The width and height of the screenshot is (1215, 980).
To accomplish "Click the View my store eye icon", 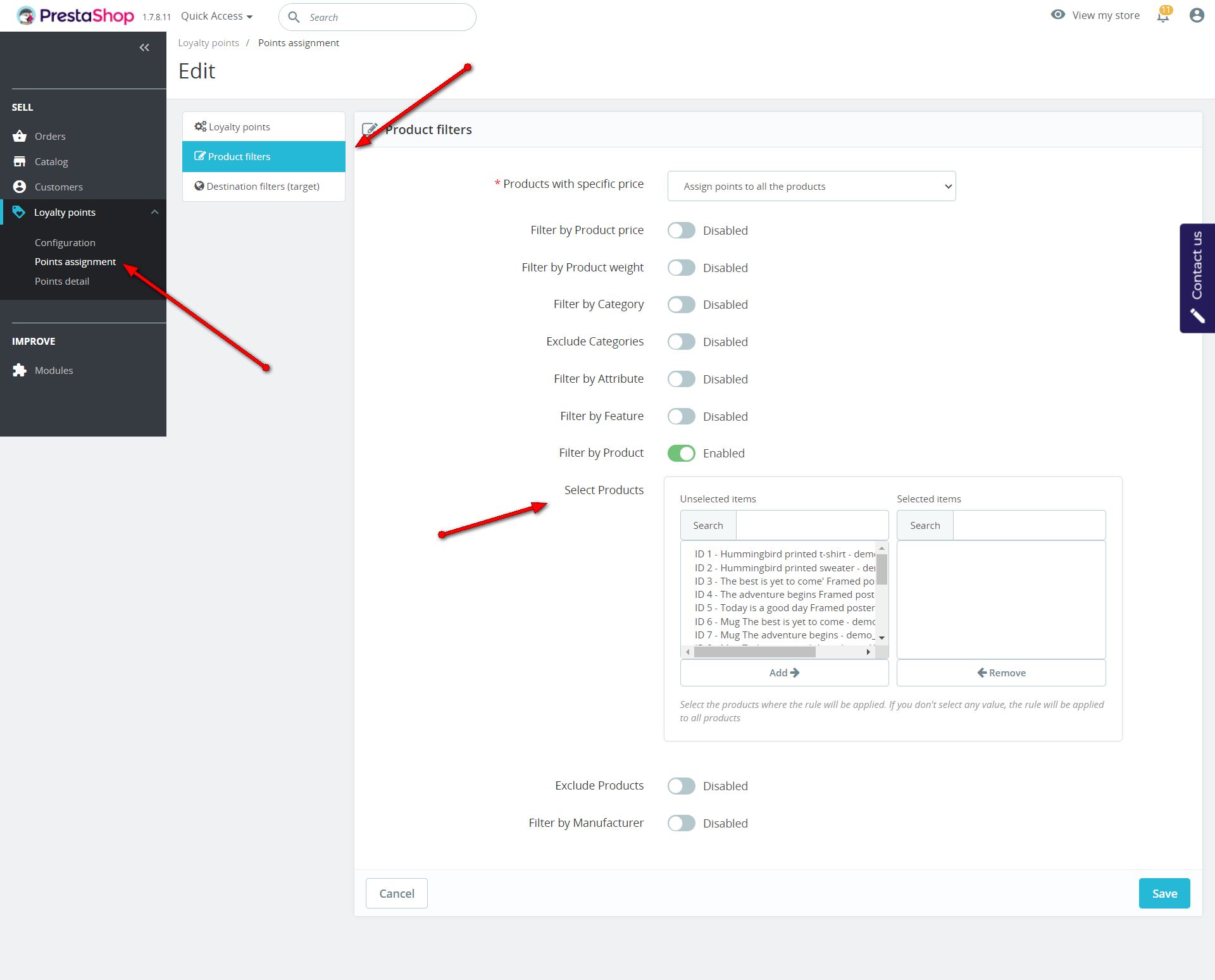I will (1057, 15).
